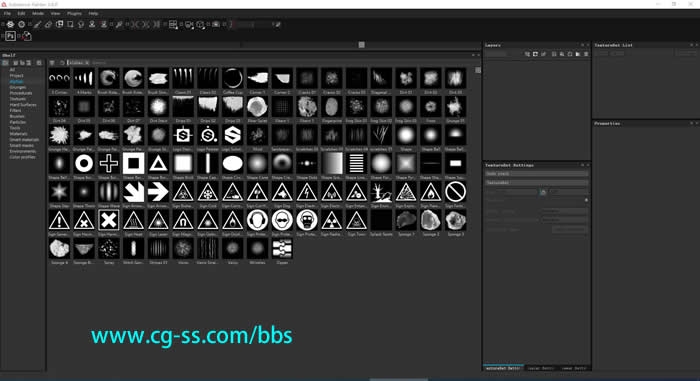Click the icon next to the Ps button
This screenshot has height=381, width=700.
click(27, 36)
